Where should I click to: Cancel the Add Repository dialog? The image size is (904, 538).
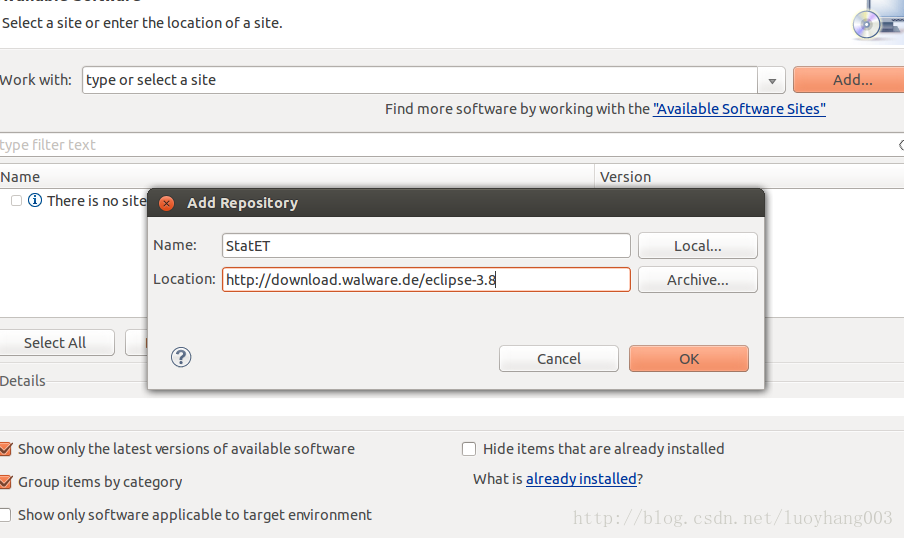(559, 359)
